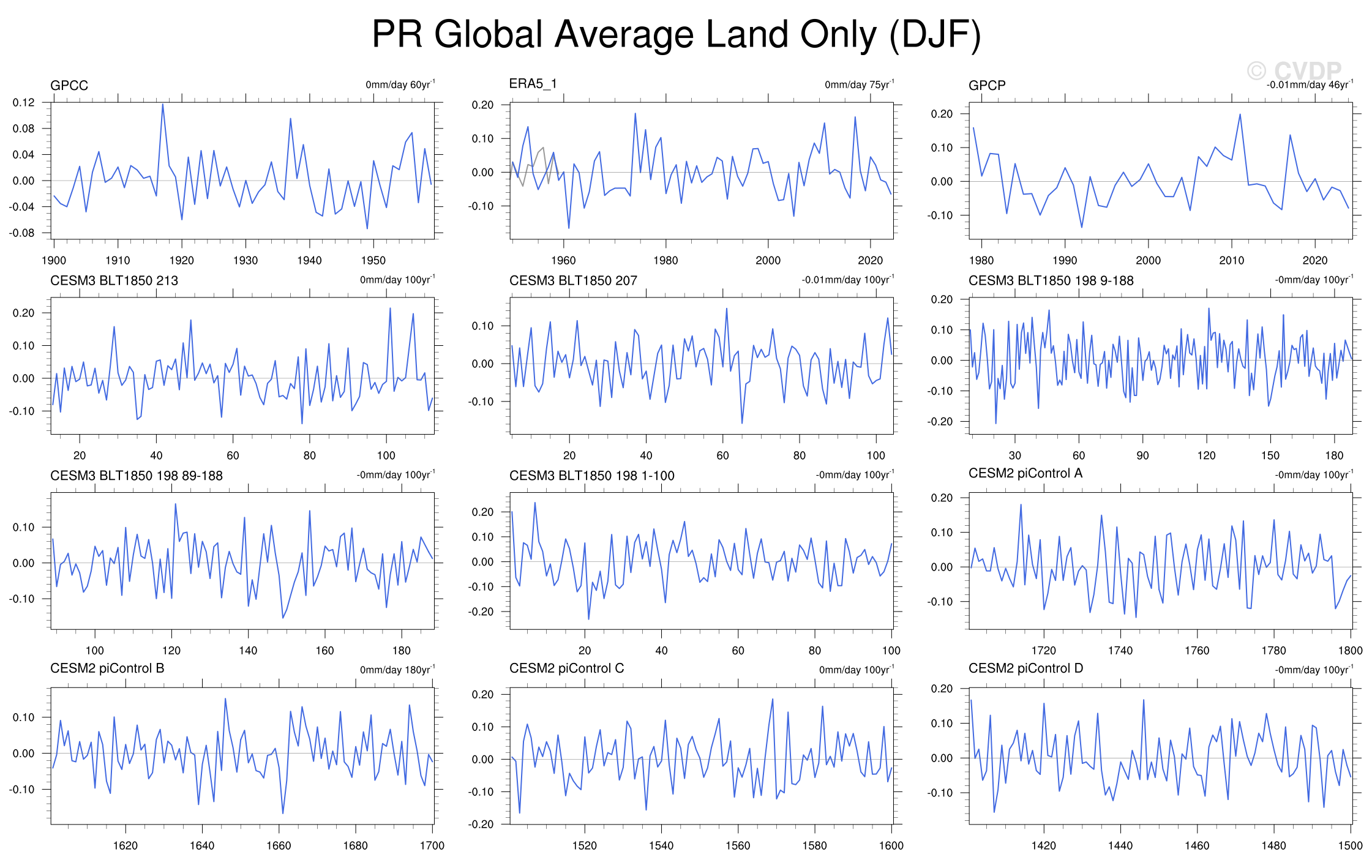Click the ERA5_1 panel title

pyautogui.click(x=533, y=84)
